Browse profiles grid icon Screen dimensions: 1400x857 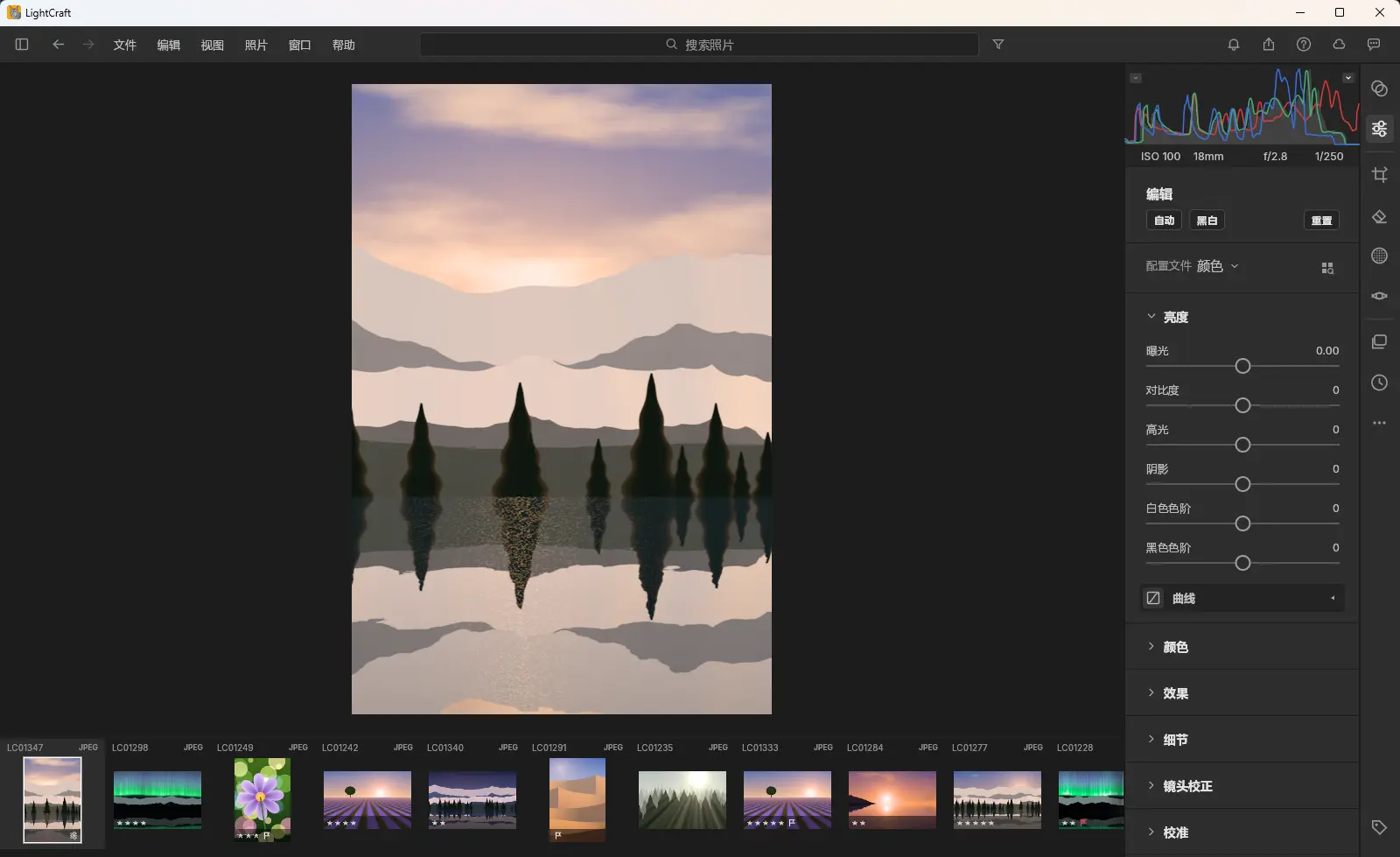click(1327, 268)
